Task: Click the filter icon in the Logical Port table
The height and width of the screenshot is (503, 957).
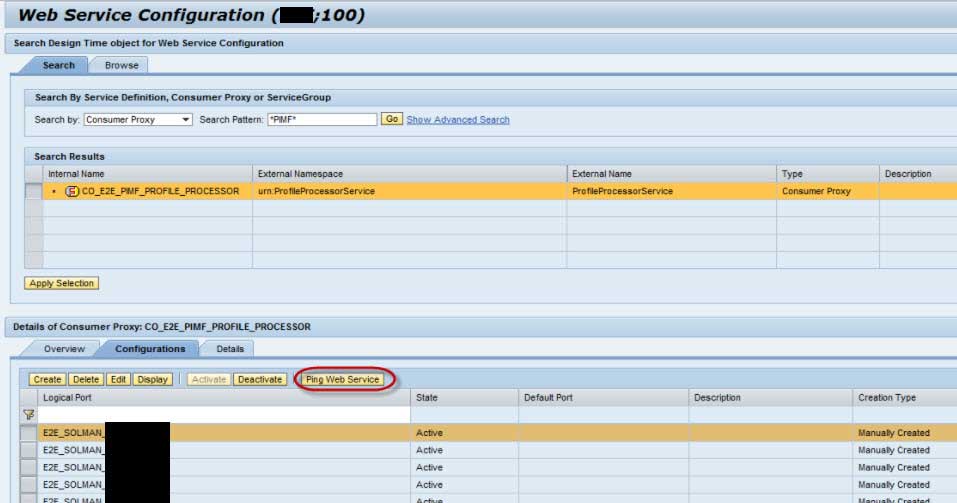Action: 29,414
